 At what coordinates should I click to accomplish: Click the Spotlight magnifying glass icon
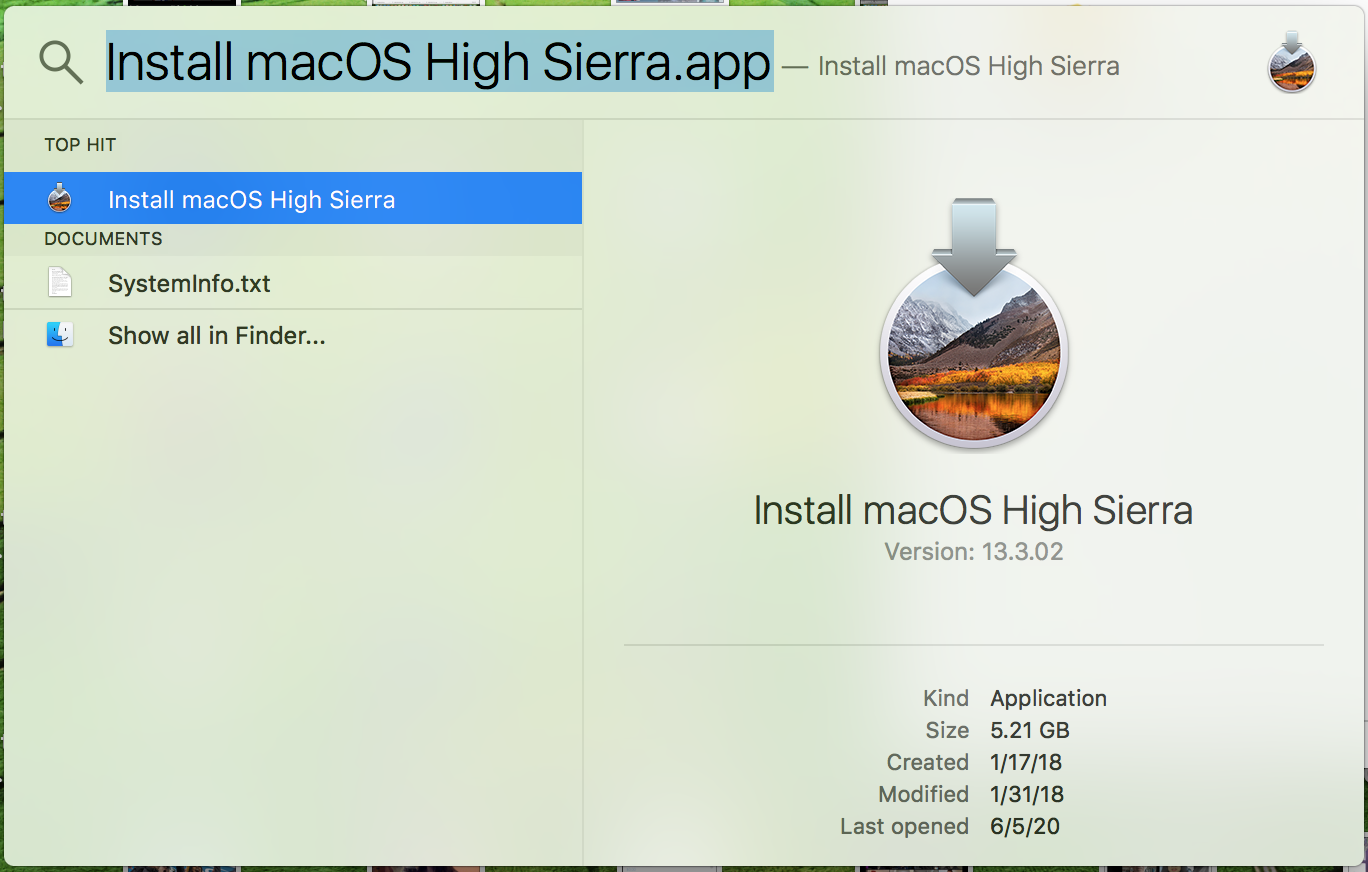click(x=61, y=63)
